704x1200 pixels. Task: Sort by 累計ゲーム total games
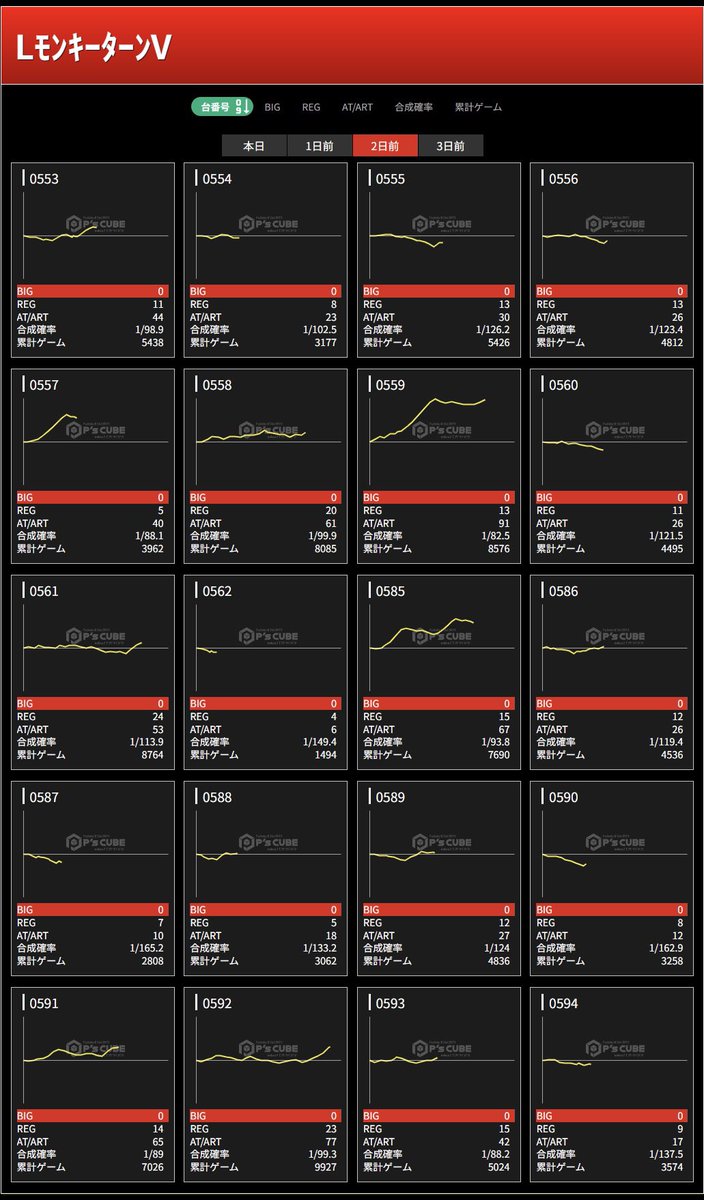478,107
